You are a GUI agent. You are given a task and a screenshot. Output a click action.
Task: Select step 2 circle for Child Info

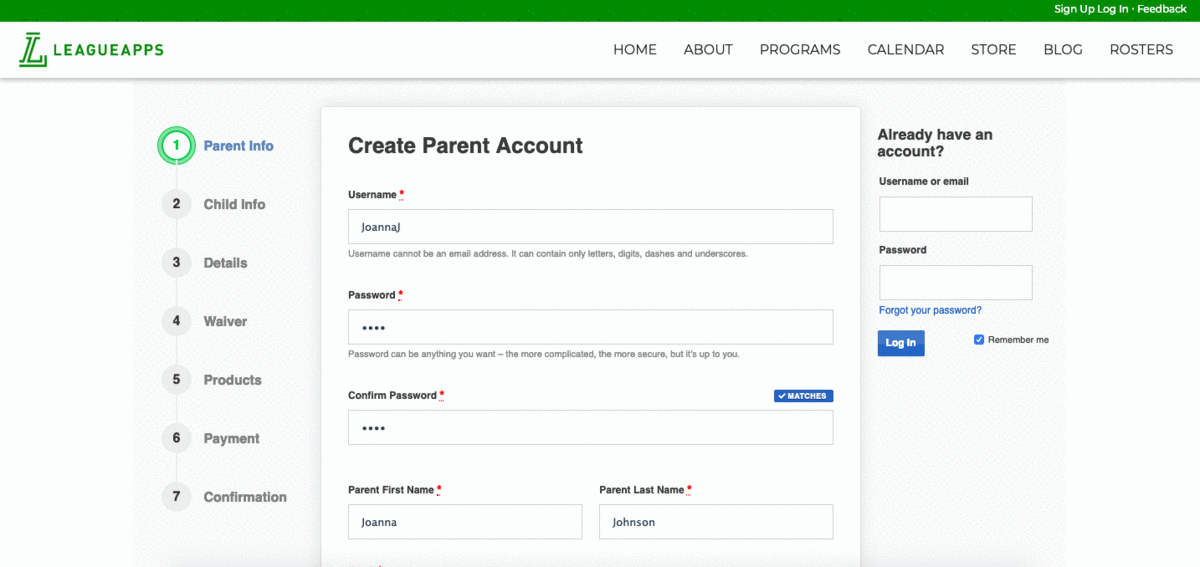click(176, 204)
